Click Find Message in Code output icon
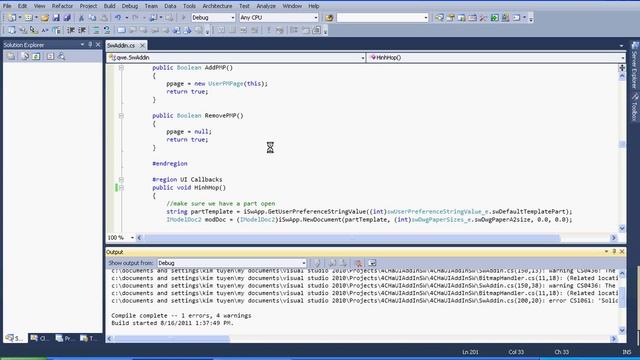Screen dimensions: 640x360 click(317, 263)
